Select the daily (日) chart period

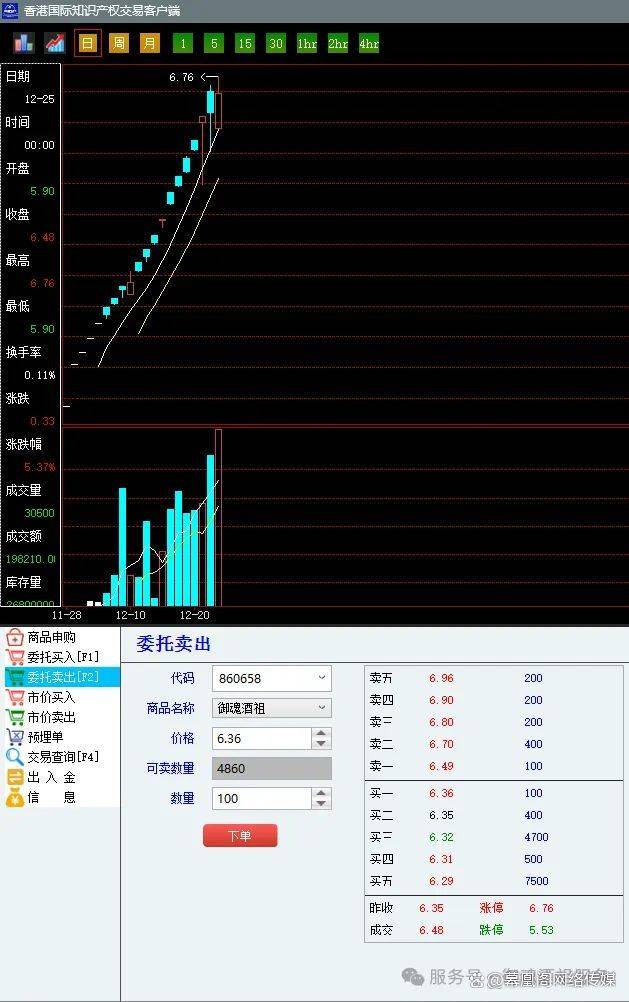click(x=88, y=43)
